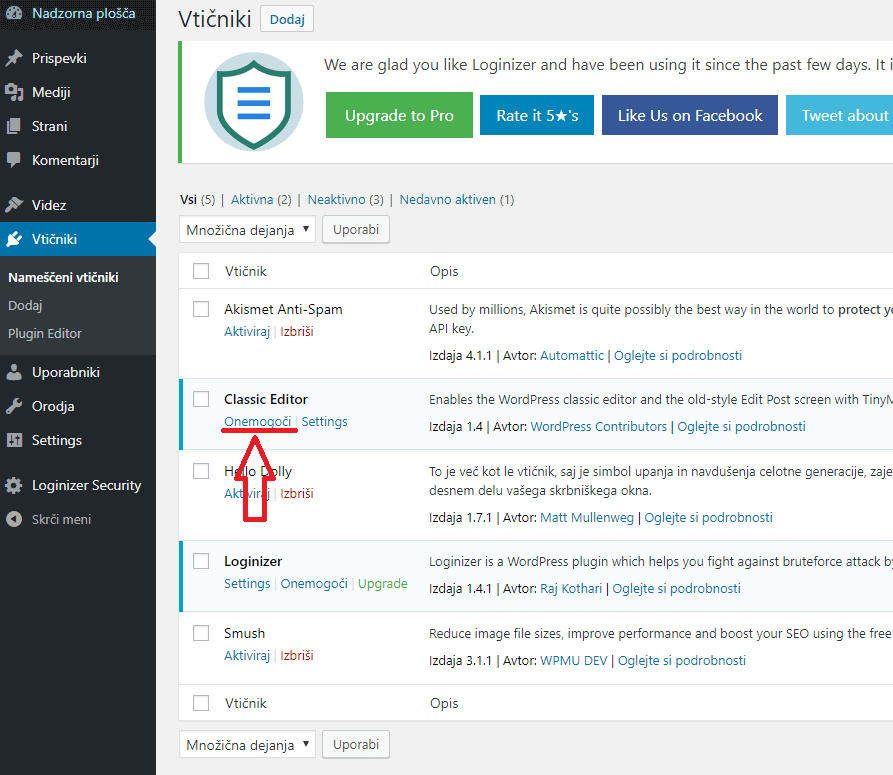Click the Nadzorna plošča dashboard icon
Image resolution: width=893 pixels, height=775 pixels.
(x=14, y=13)
